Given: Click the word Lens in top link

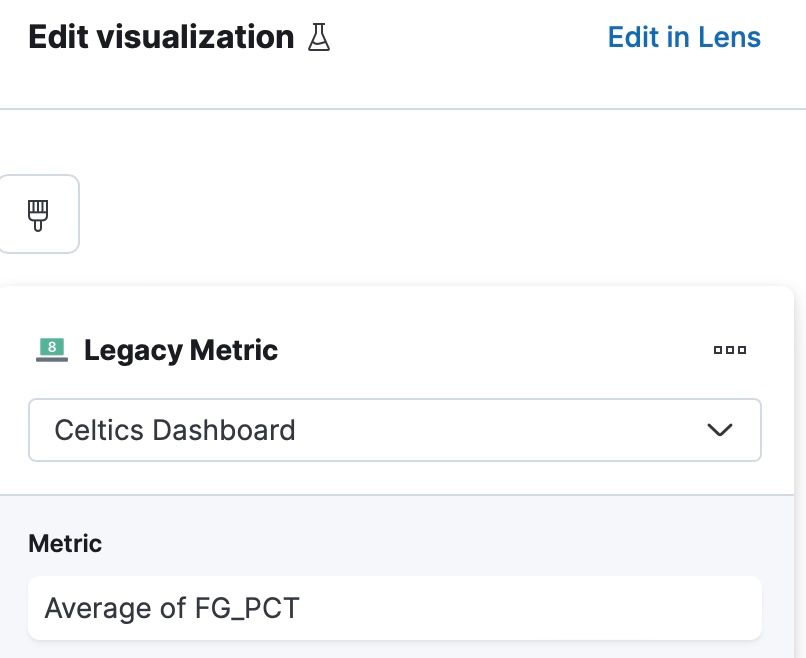Looking at the screenshot, I should [727, 38].
